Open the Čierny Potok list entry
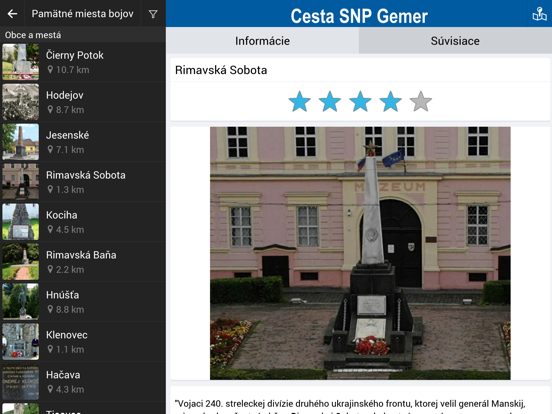 coord(83,62)
